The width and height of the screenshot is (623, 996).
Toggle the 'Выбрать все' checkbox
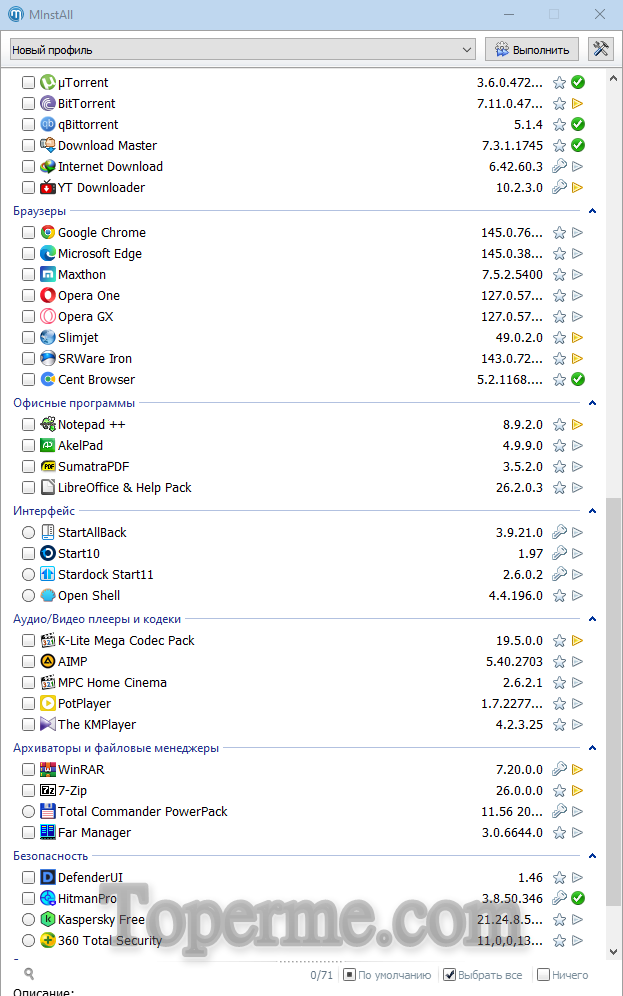point(450,975)
